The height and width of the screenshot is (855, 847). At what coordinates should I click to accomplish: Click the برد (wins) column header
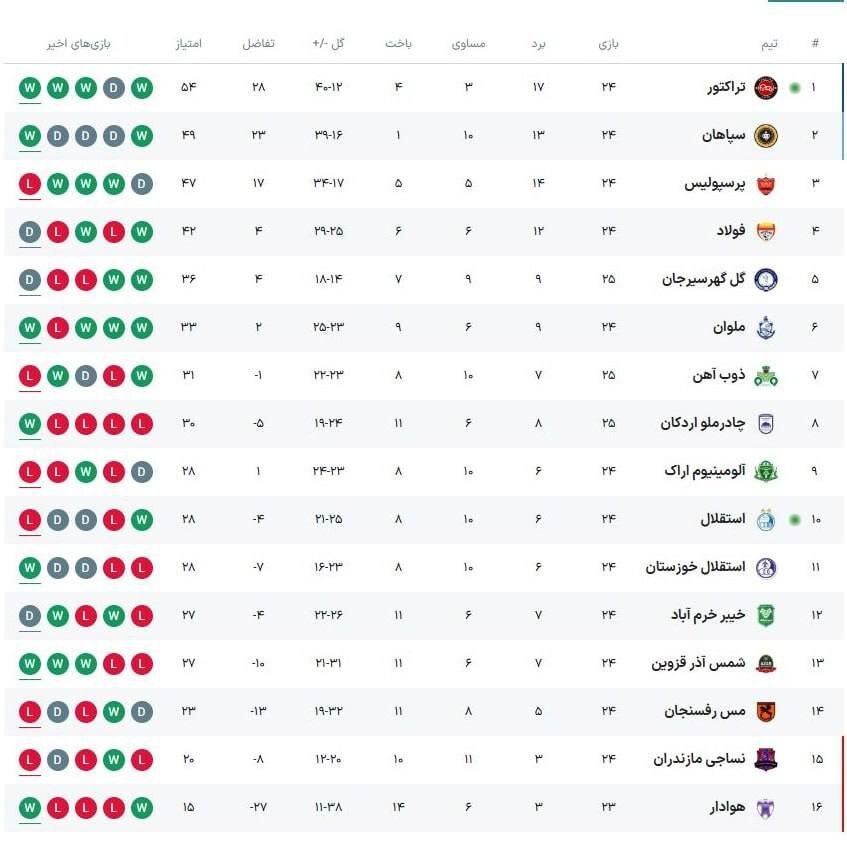point(538,44)
